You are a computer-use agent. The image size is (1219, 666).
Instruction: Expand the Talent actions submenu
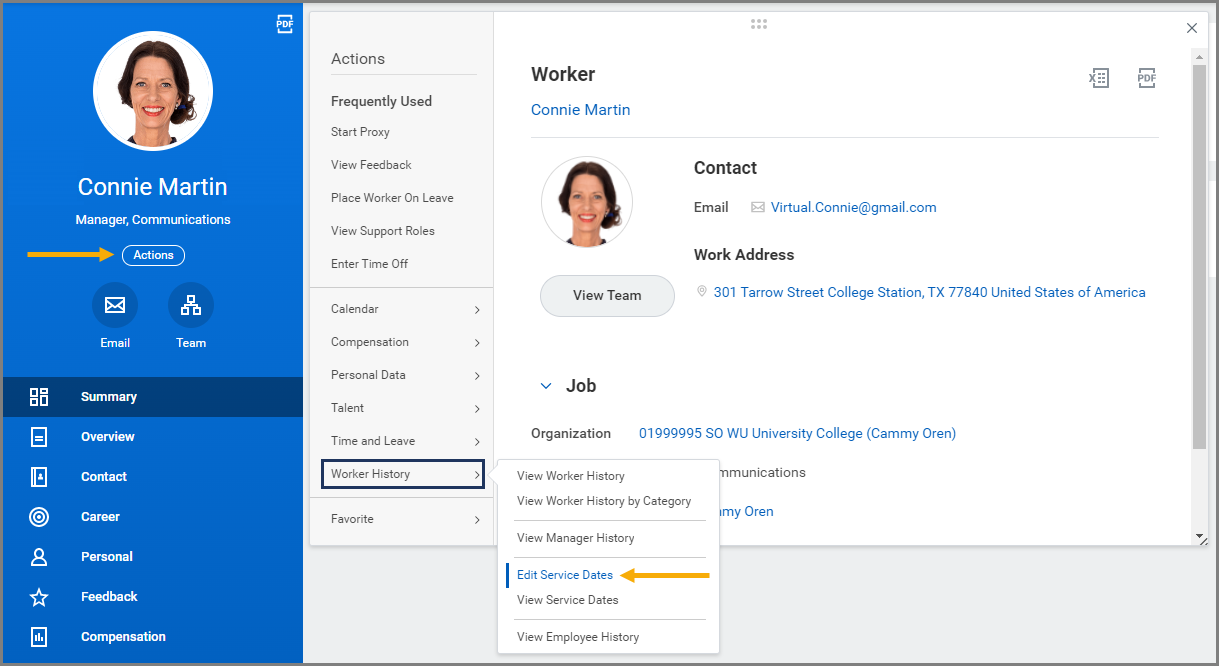pyautogui.click(x=405, y=409)
